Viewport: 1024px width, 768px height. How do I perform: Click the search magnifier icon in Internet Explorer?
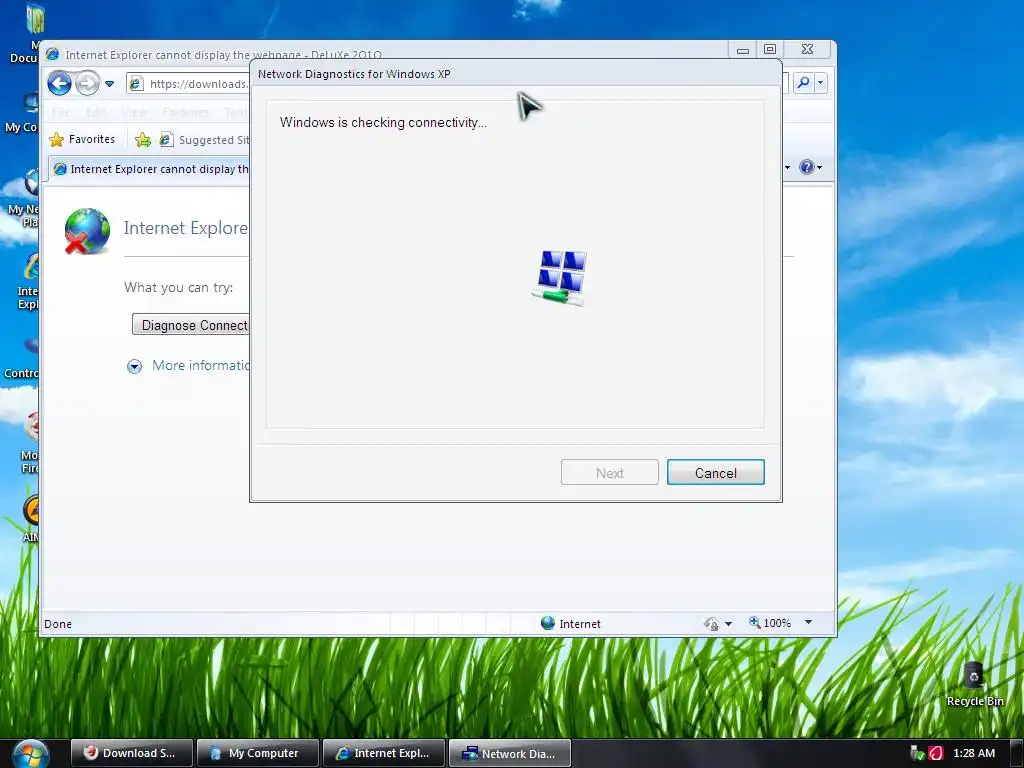click(x=803, y=83)
